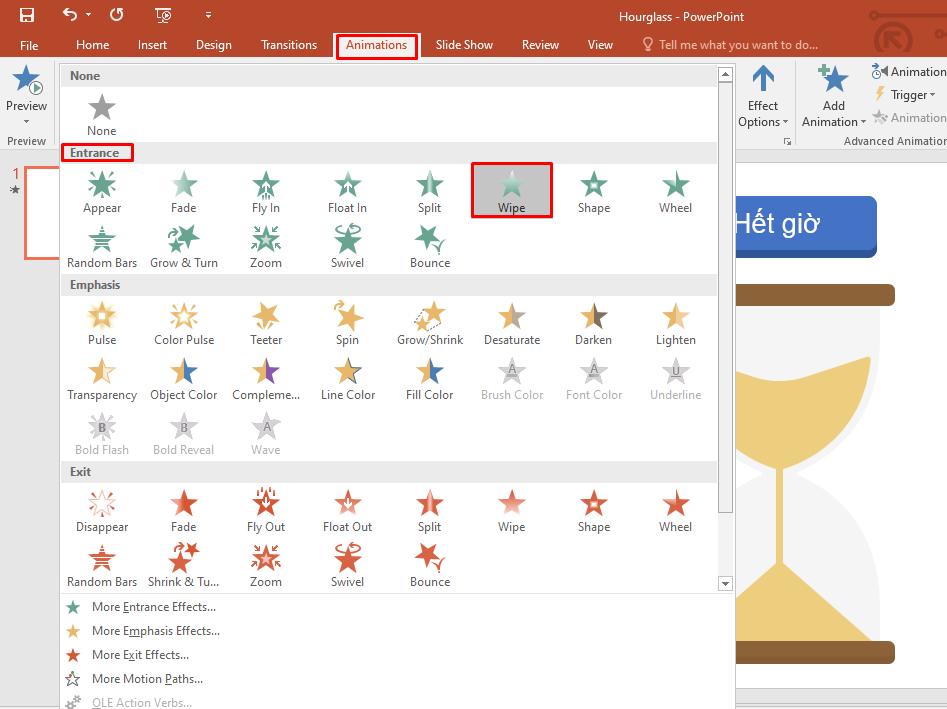Open More Entrance Effects dialog
This screenshot has width=947, height=709.
click(x=153, y=607)
